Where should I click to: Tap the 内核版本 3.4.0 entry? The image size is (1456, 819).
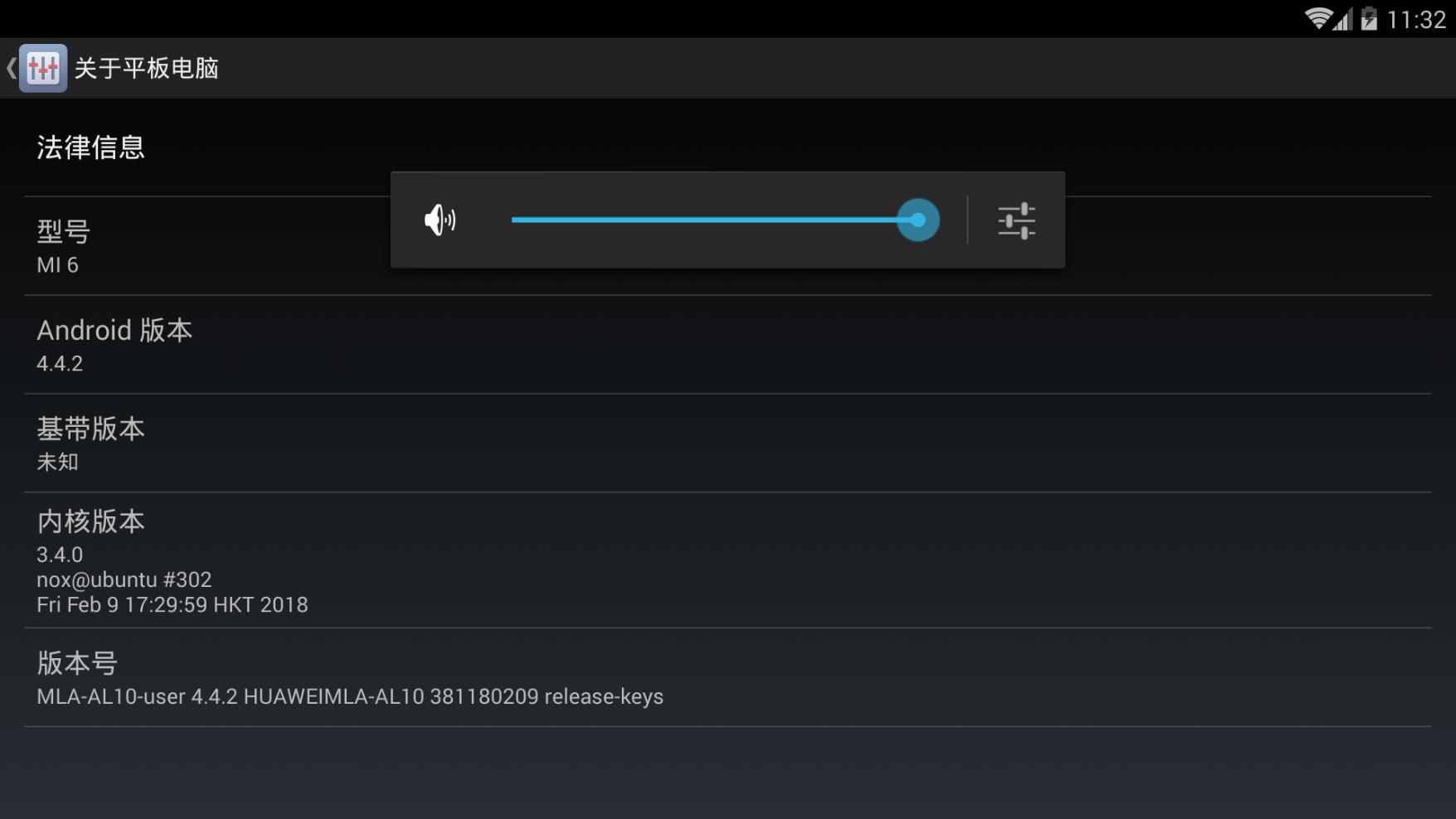[728, 560]
